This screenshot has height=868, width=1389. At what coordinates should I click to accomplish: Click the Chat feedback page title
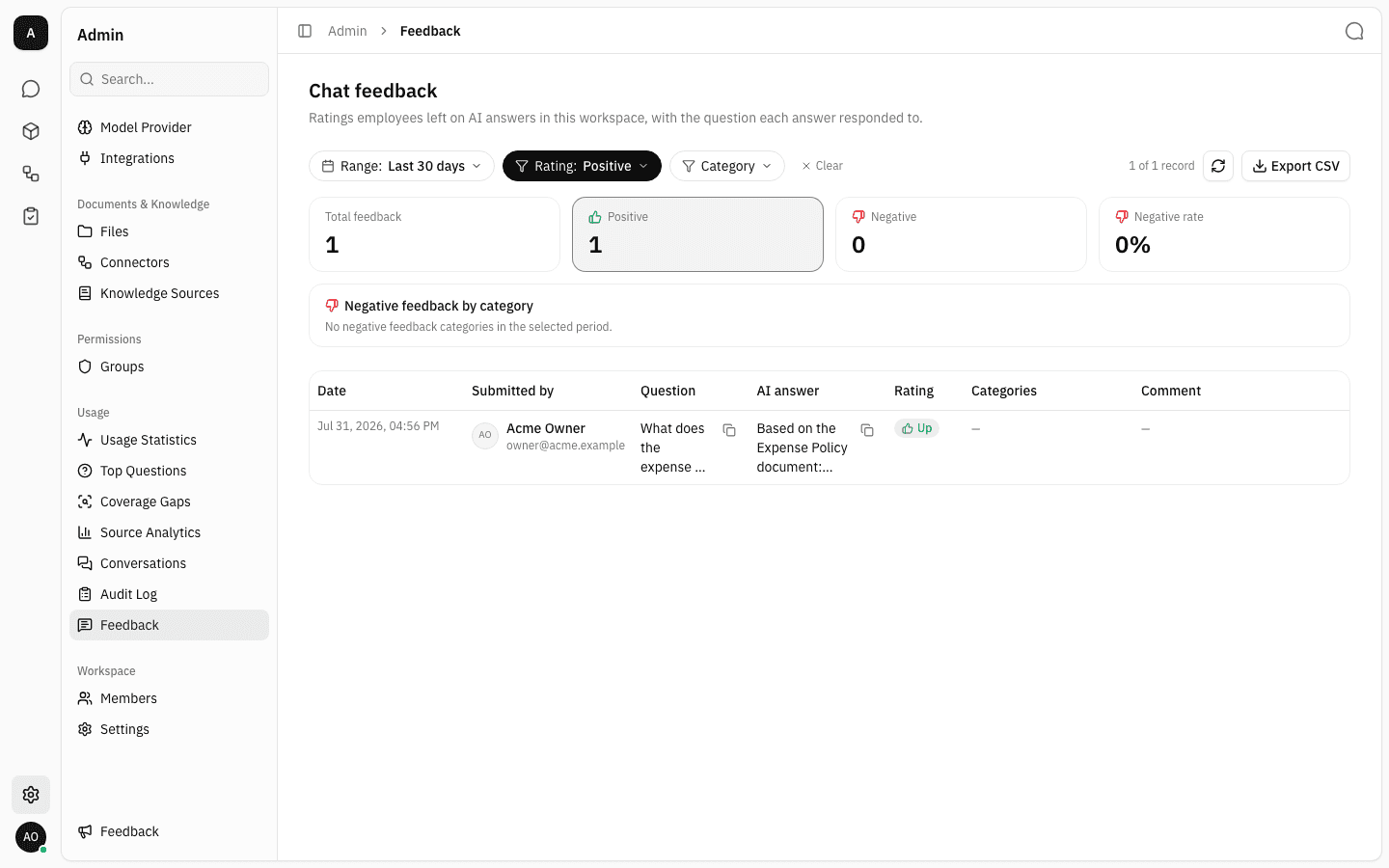(373, 91)
